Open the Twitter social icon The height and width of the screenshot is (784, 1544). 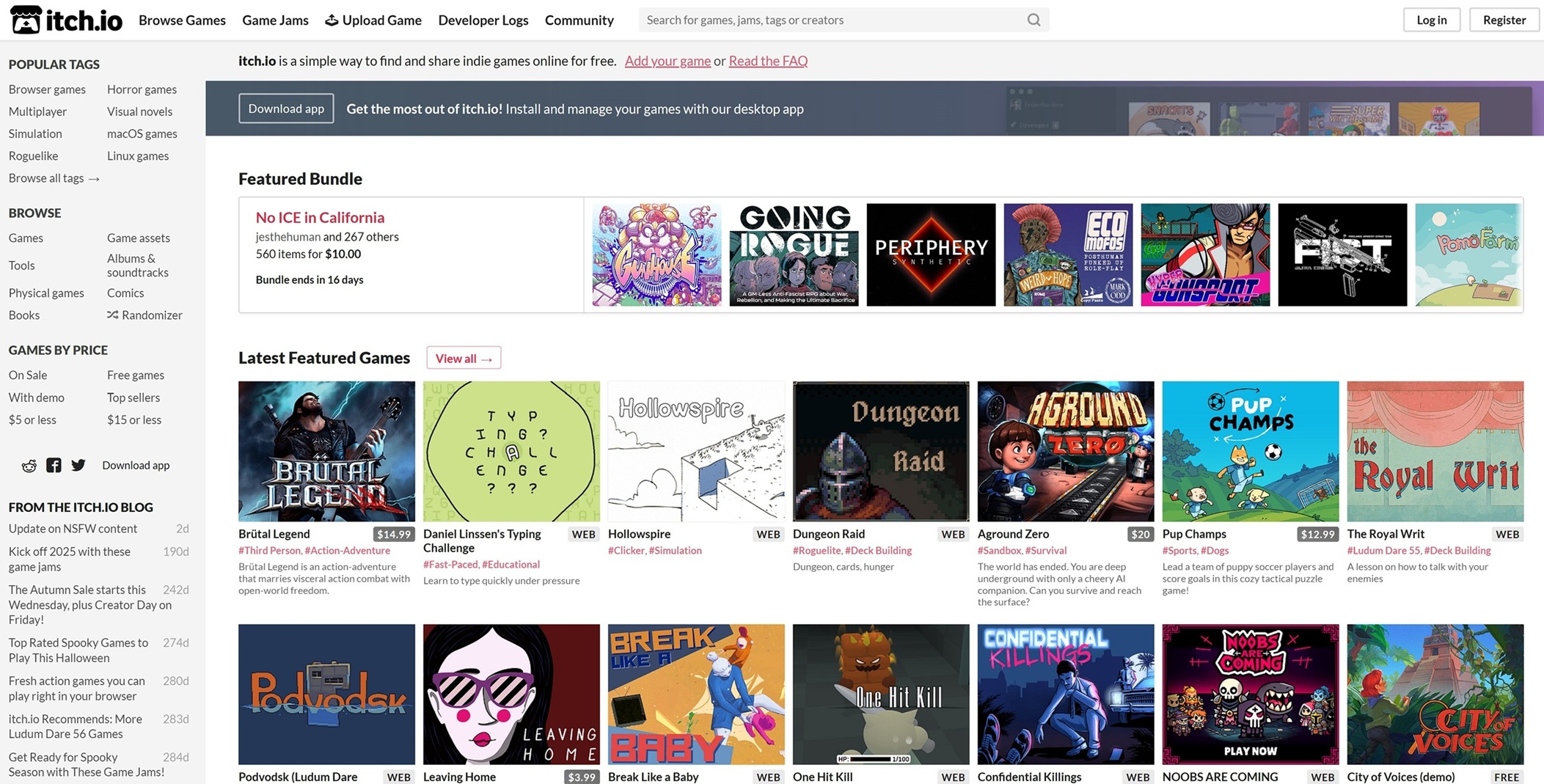click(x=78, y=465)
